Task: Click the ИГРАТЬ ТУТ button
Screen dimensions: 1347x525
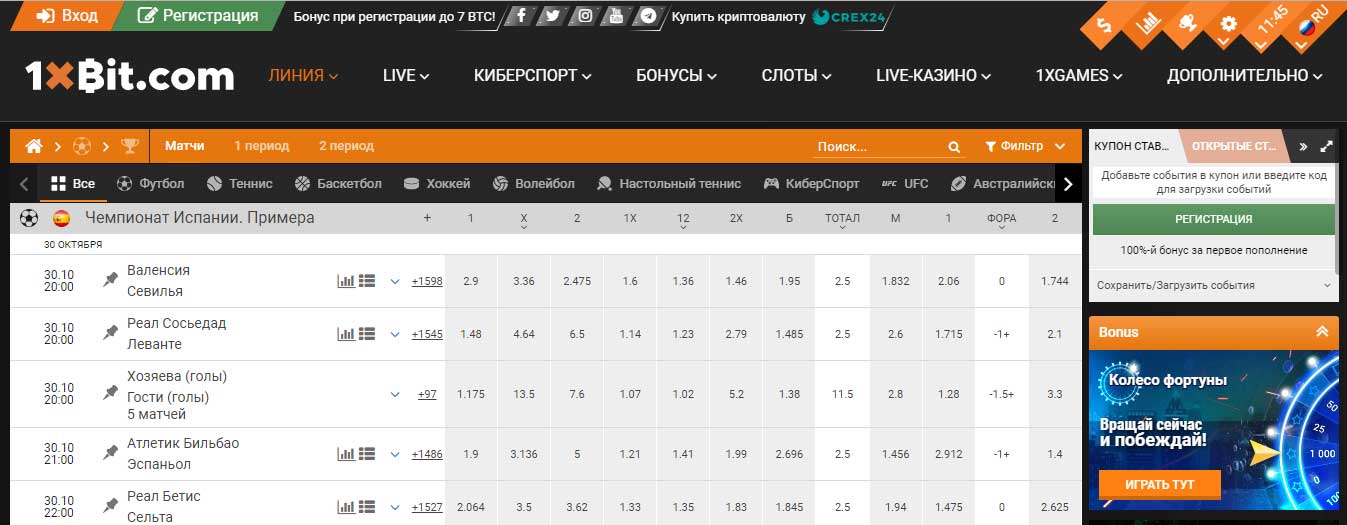Action: (x=1160, y=485)
